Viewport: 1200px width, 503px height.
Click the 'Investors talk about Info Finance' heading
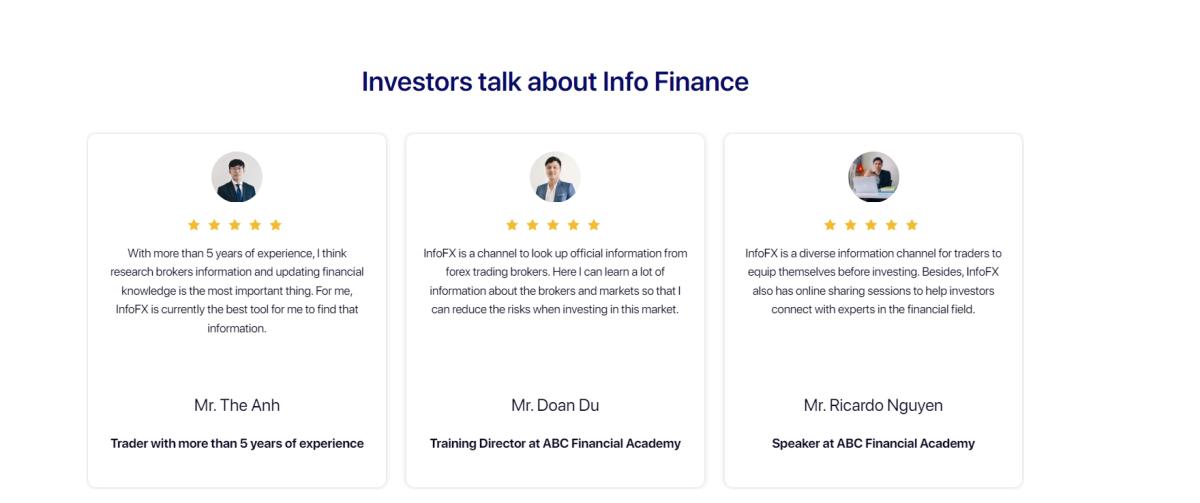pyautogui.click(x=555, y=81)
